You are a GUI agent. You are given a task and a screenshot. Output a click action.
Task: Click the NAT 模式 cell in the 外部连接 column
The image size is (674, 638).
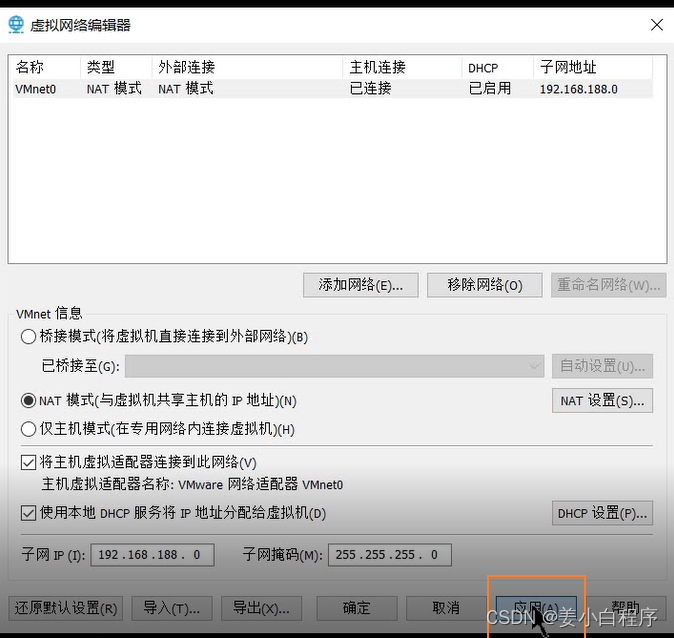tap(185, 89)
